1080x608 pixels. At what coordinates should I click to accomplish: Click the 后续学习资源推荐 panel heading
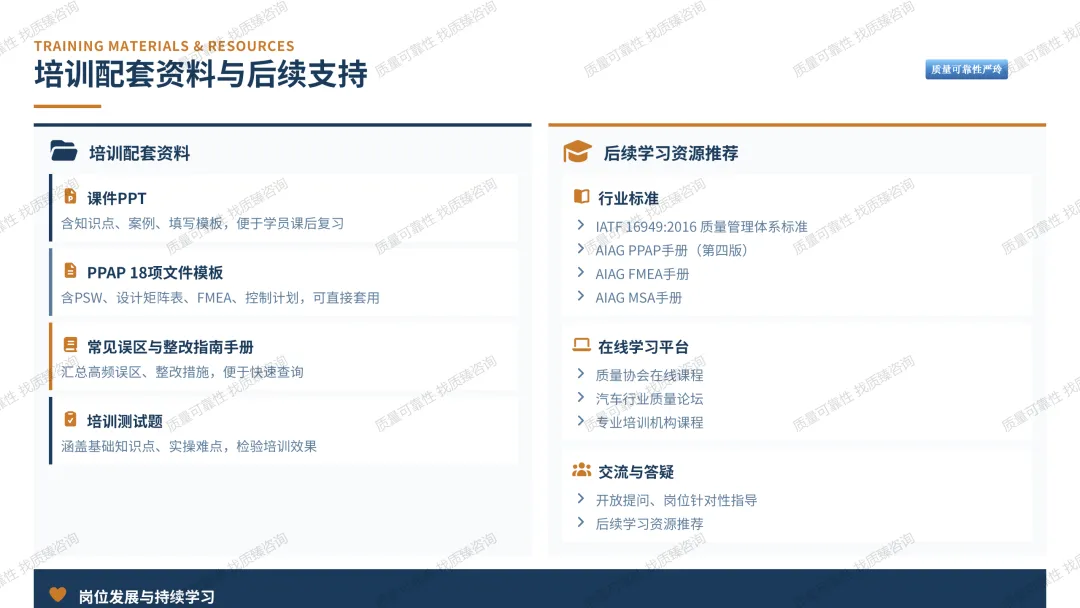tap(671, 153)
